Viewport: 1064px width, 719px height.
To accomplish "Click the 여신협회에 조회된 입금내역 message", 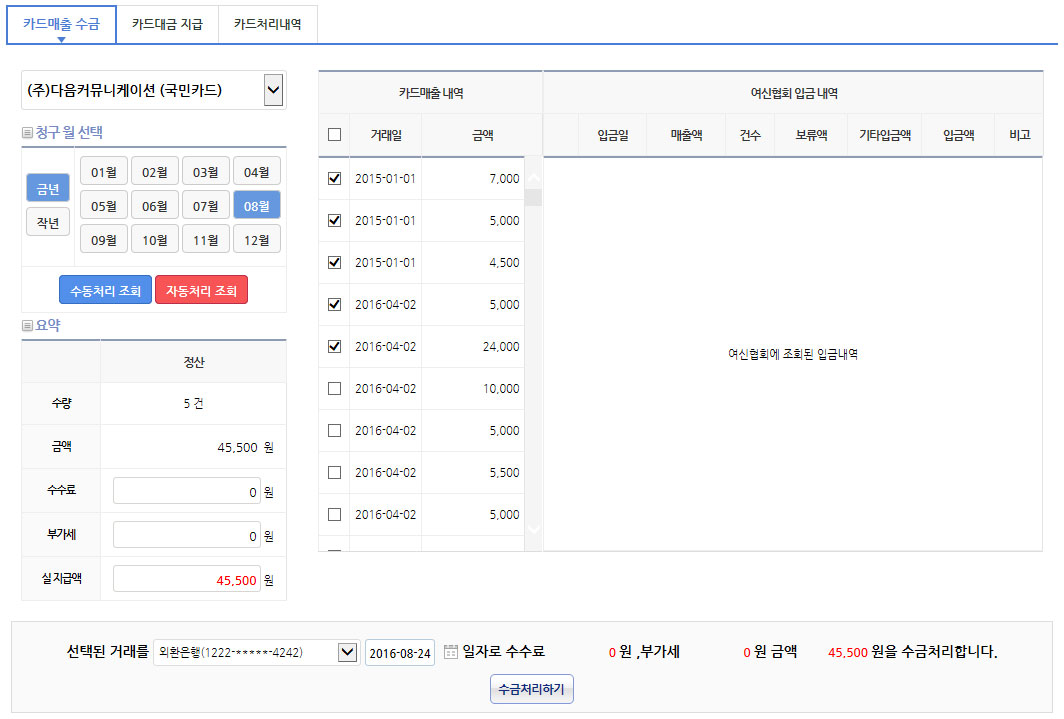I will tap(793, 354).
